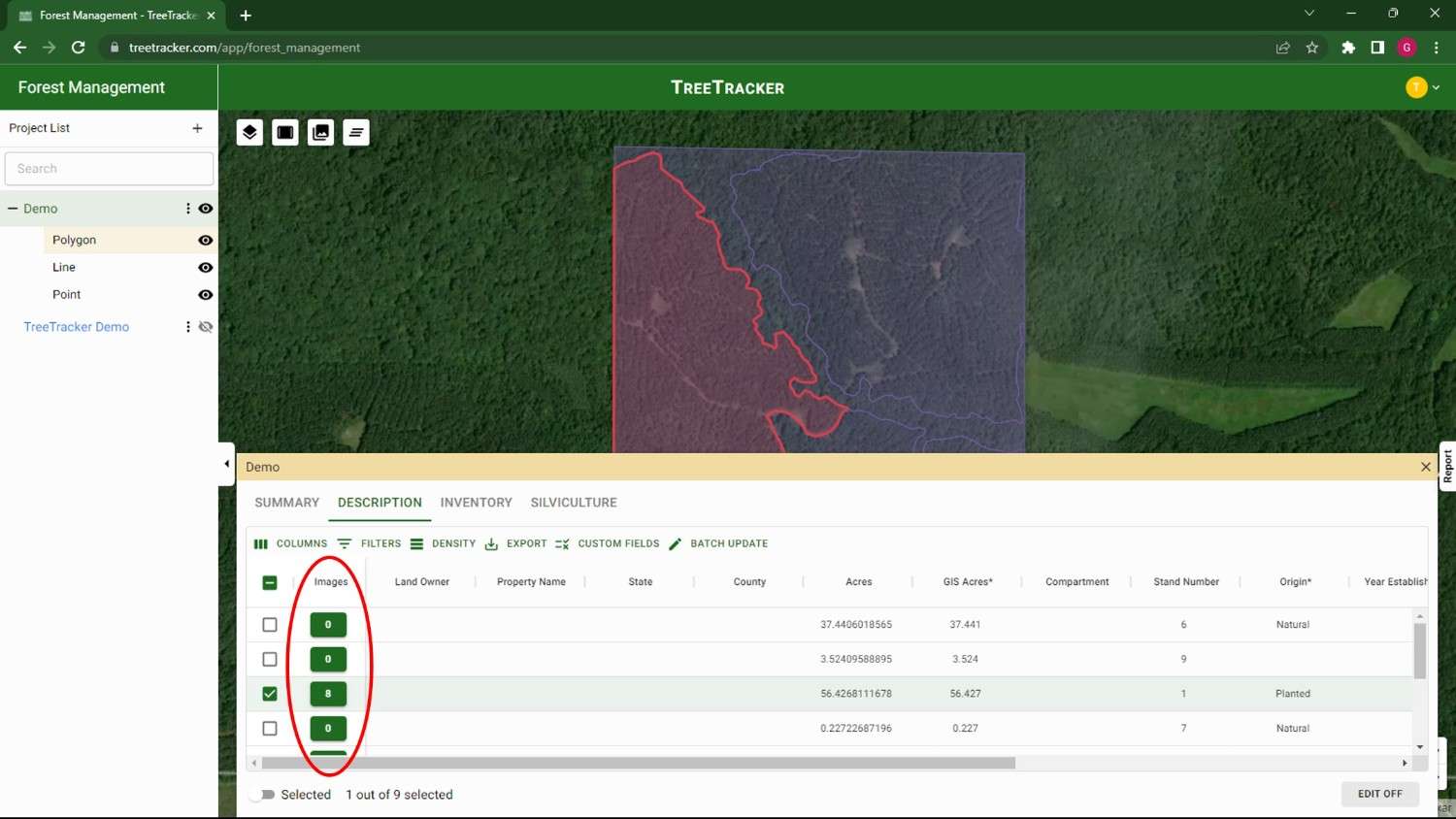
Task: Close the Demo data panel
Action: pyautogui.click(x=1426, y=467)
